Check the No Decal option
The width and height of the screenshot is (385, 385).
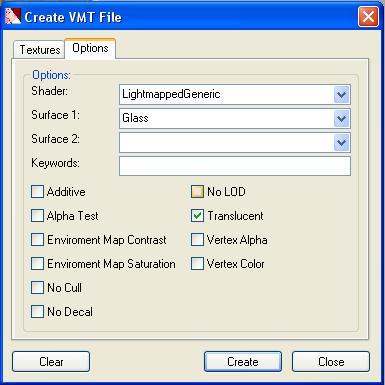(37, 312)
